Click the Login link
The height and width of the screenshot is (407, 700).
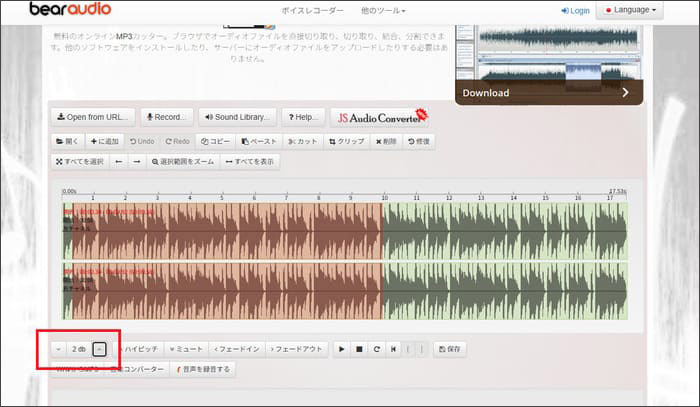[x=575, y=10]
